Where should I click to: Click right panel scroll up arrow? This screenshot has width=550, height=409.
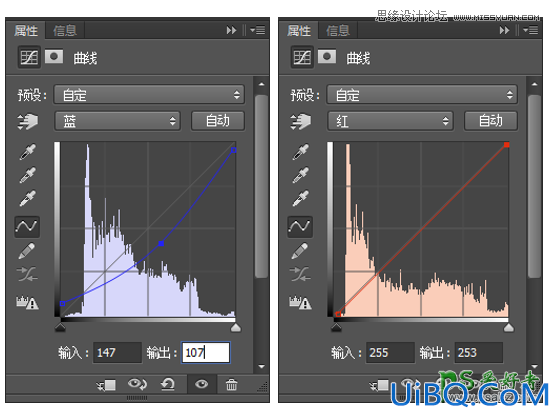[x=534, y=85]
